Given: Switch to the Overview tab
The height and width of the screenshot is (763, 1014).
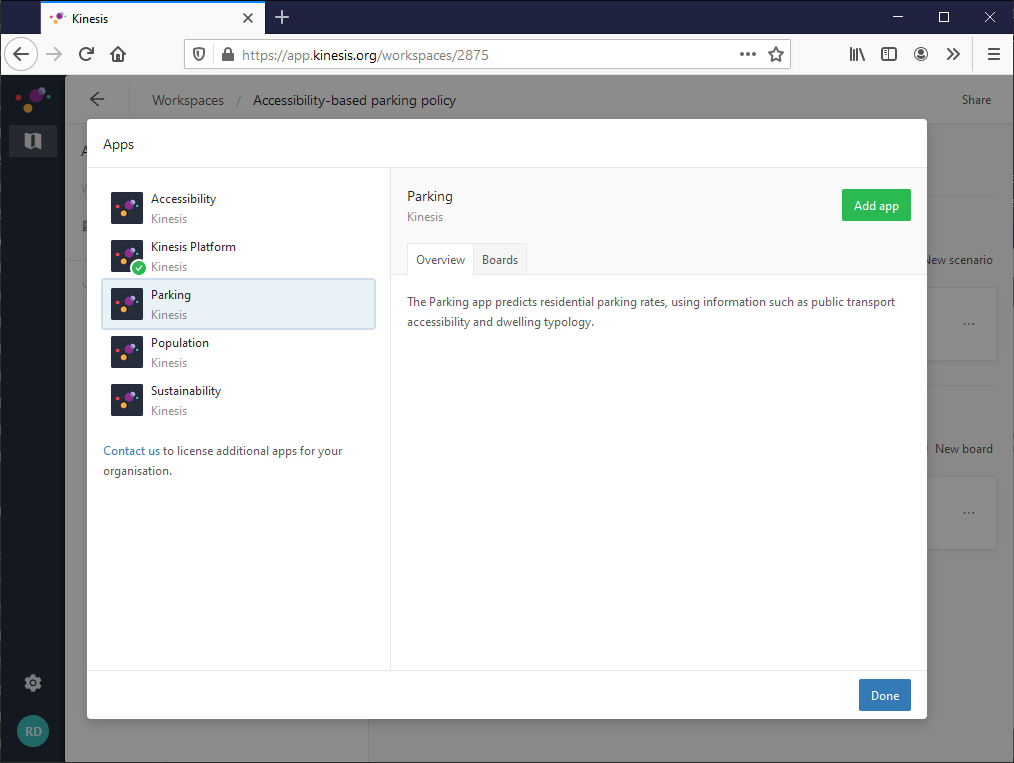Looking at the screenshot, I should (x=440, y=259).
